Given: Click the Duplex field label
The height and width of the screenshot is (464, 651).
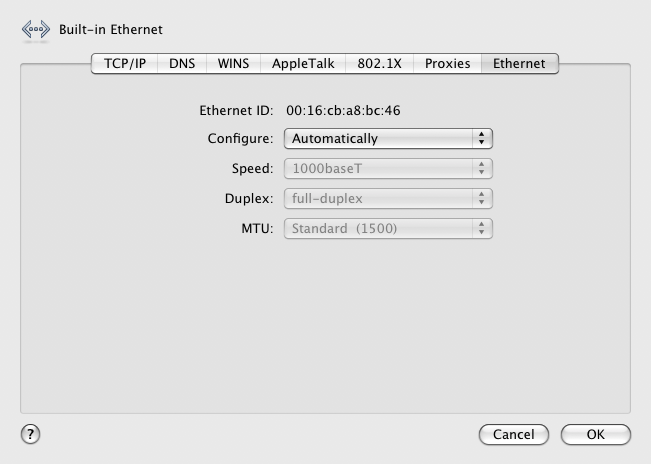Looking at the screenshot, I should (x=248, y=199).
